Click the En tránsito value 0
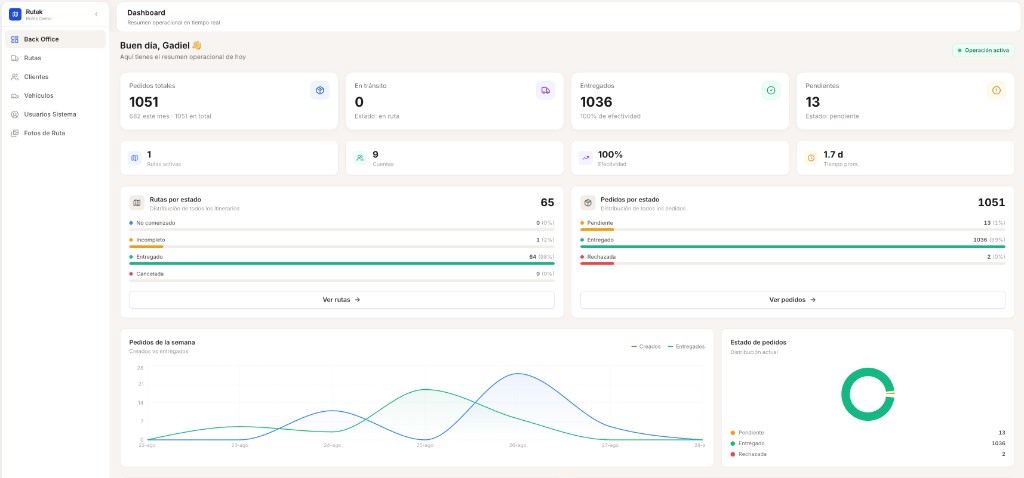The image size is (1024, 478). (359, 102)
